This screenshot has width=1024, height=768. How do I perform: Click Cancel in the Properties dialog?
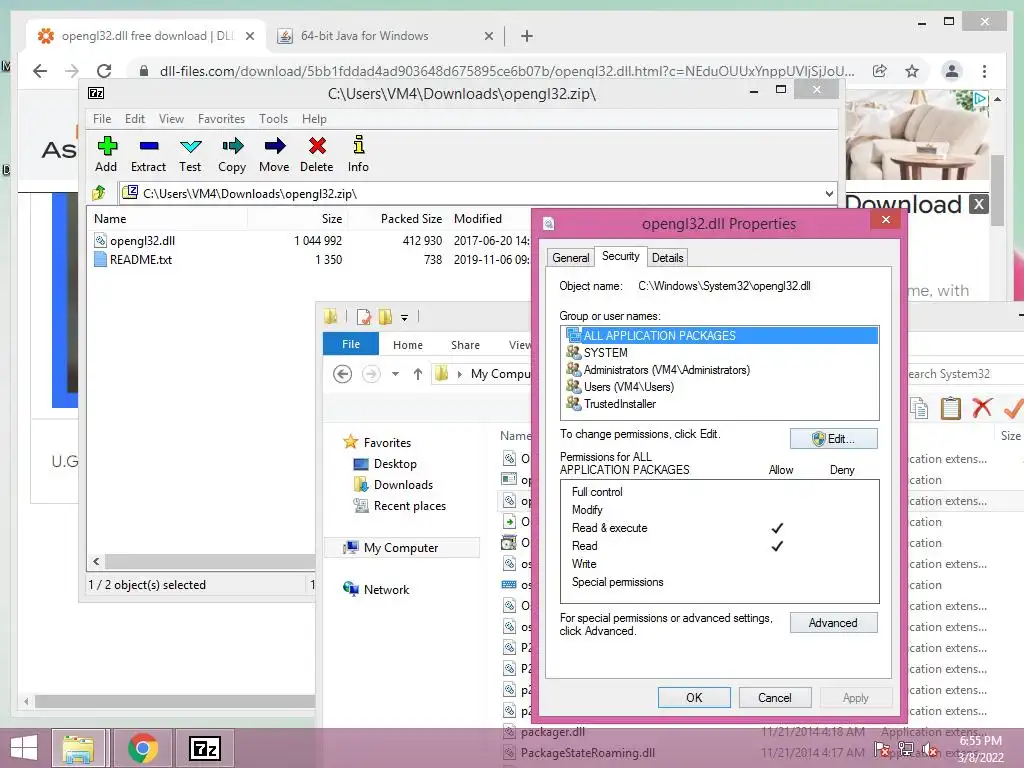[x=775, y=697]
